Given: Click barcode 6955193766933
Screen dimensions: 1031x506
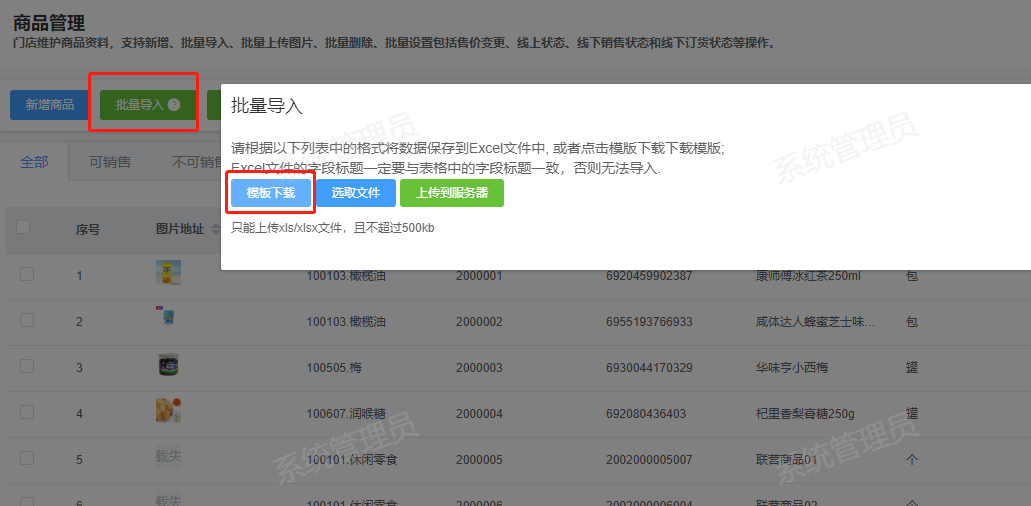Looking at the screenshot, I should click(x=649, y=322).
